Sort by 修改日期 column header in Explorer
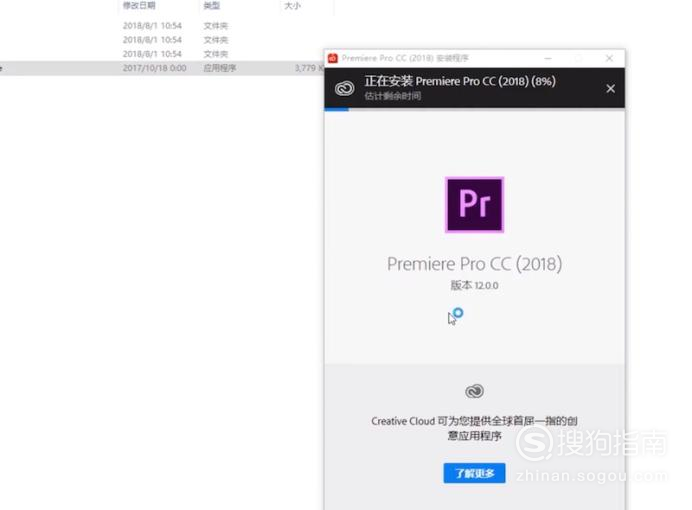This screenshot has height=510, width=692. click(x=139, y=6)
